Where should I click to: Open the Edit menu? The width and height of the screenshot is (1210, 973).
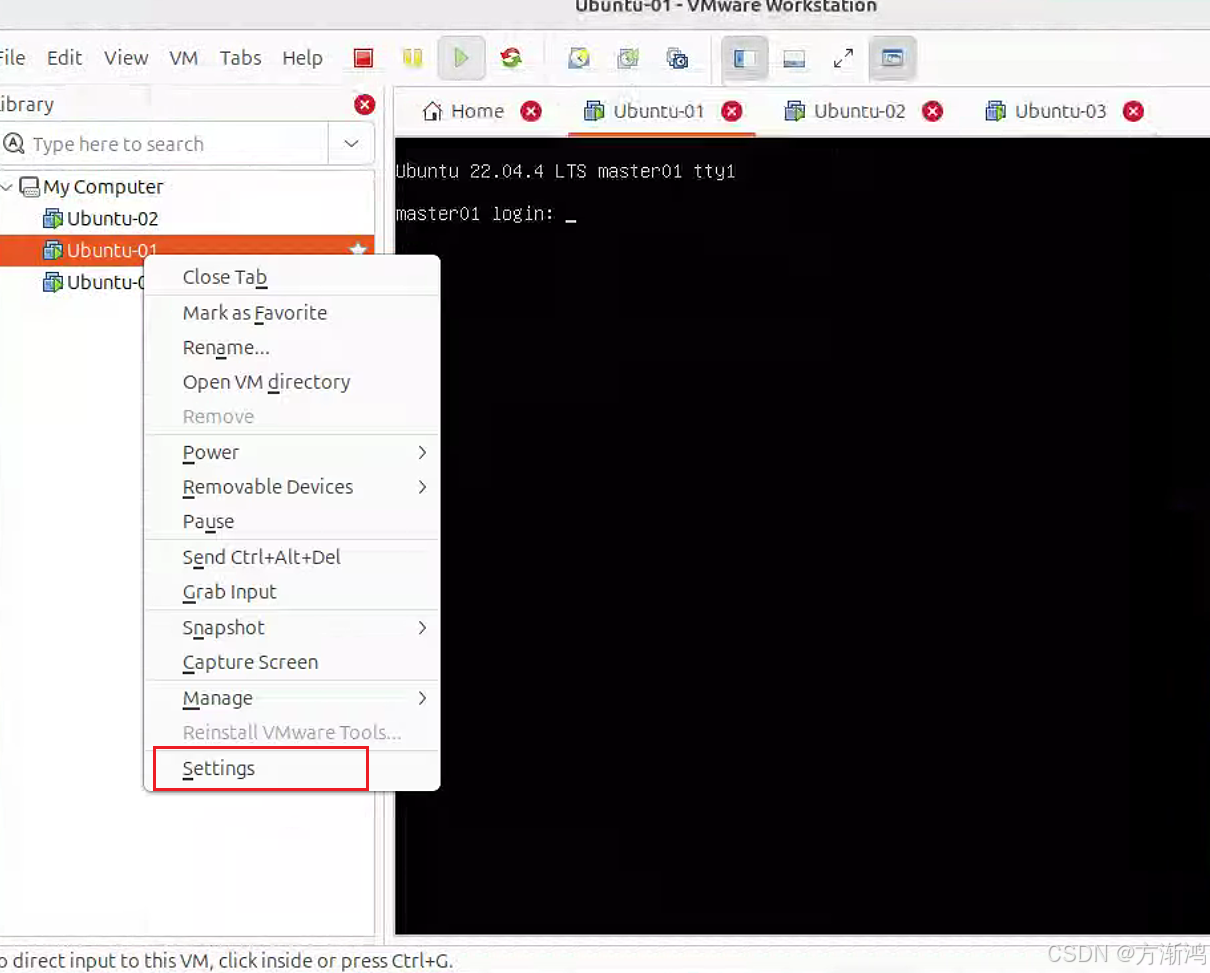tap(65, 58)
